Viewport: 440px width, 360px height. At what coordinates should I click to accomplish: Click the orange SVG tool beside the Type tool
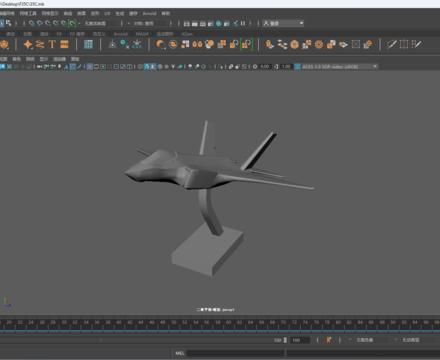64,44
